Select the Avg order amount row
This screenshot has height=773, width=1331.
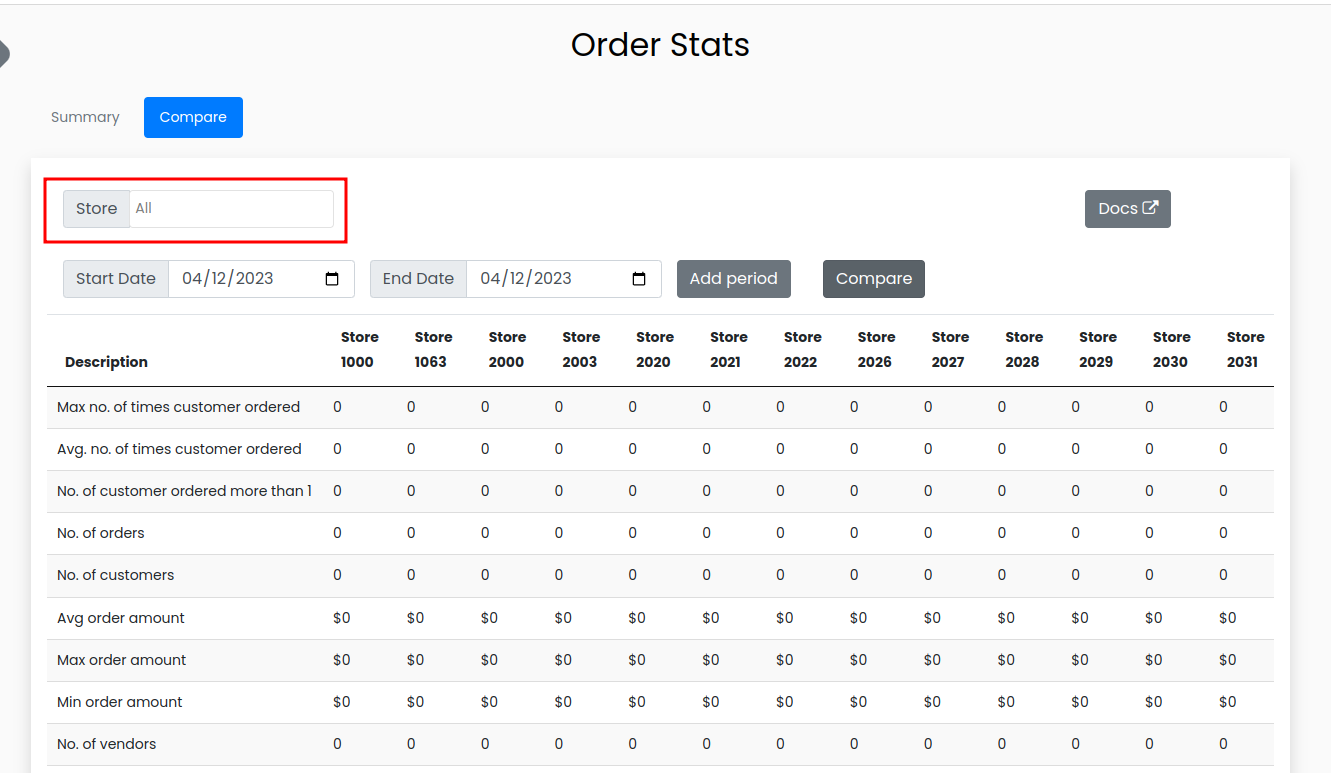(x=121, y=618)
